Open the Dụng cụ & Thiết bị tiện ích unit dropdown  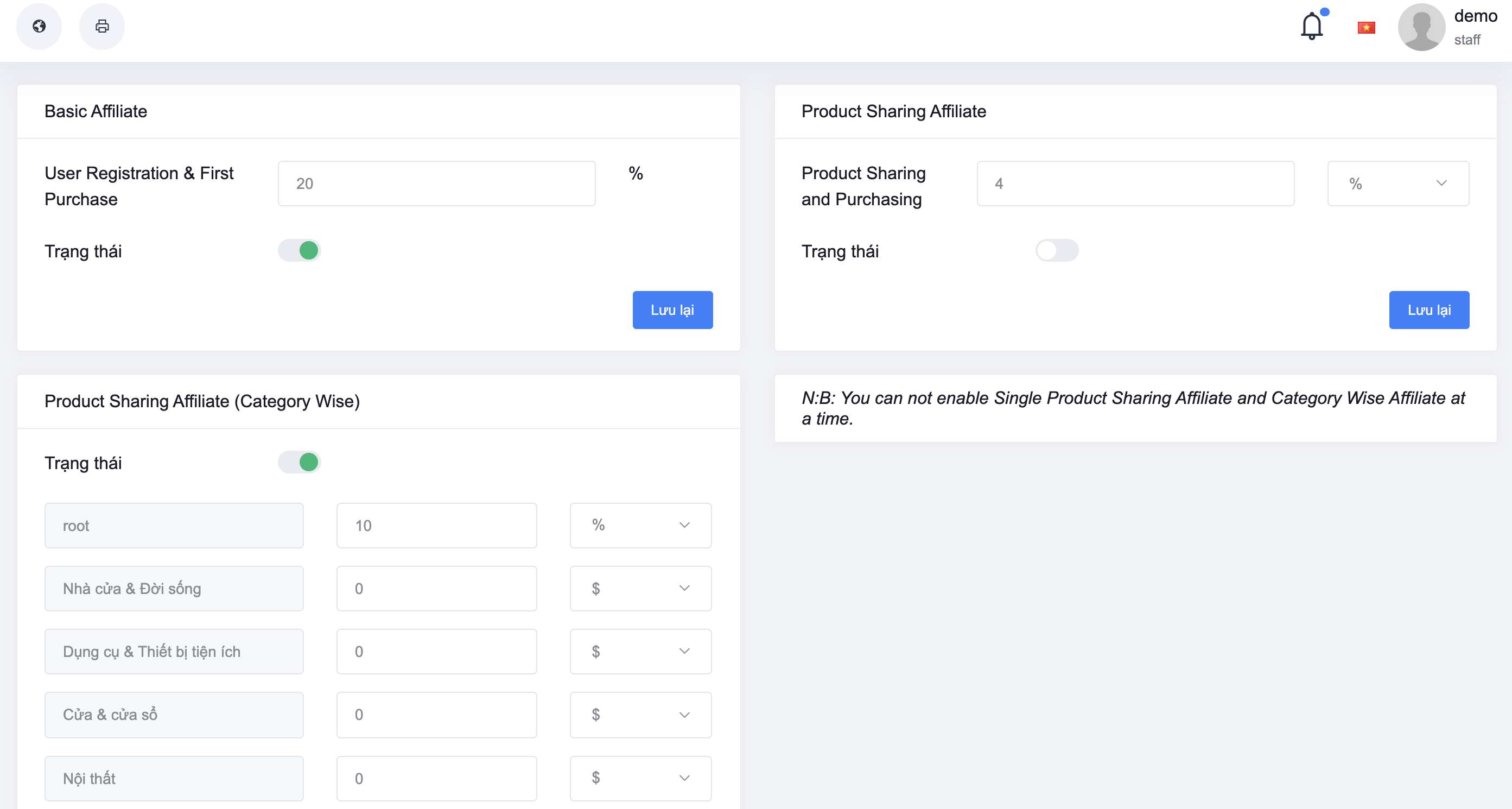pos(640,652)
